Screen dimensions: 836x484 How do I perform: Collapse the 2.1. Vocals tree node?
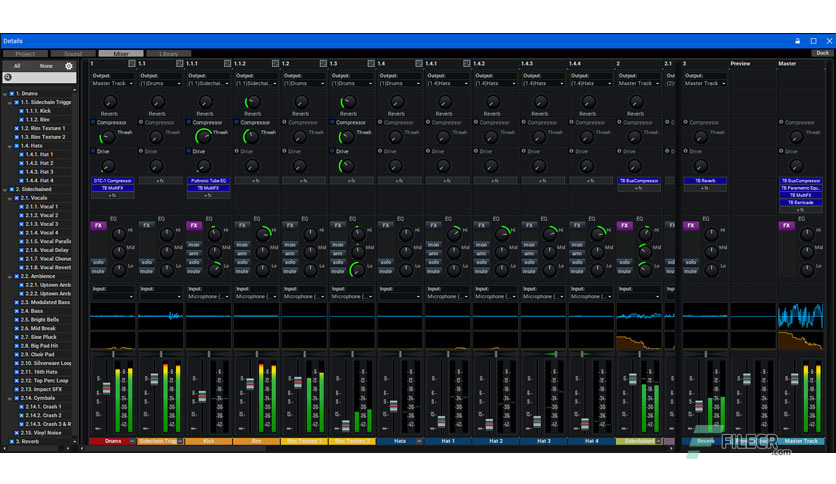point(10,198)
